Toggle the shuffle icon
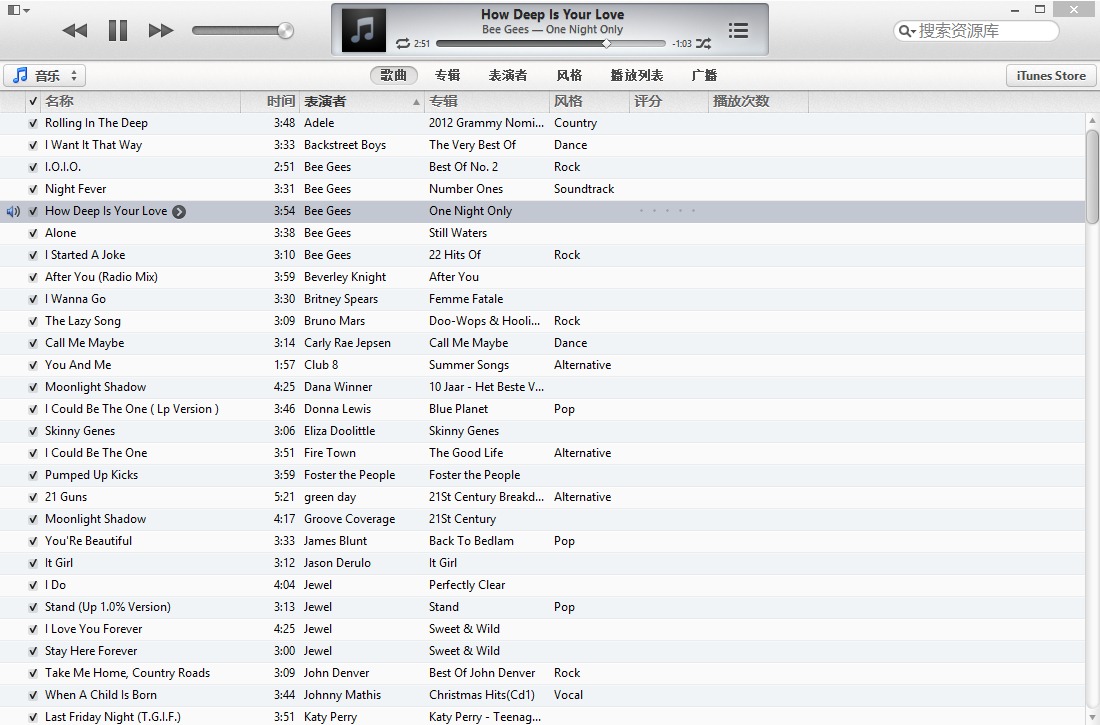The image size is (1100, 725). click(x=704, y=44)
